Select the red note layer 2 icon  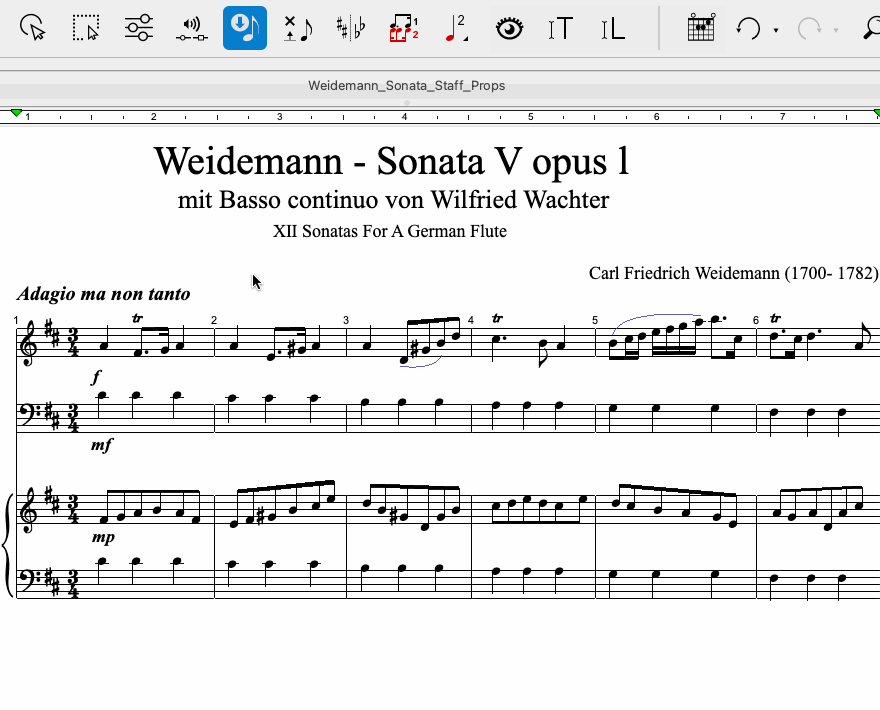click(457, 29)
